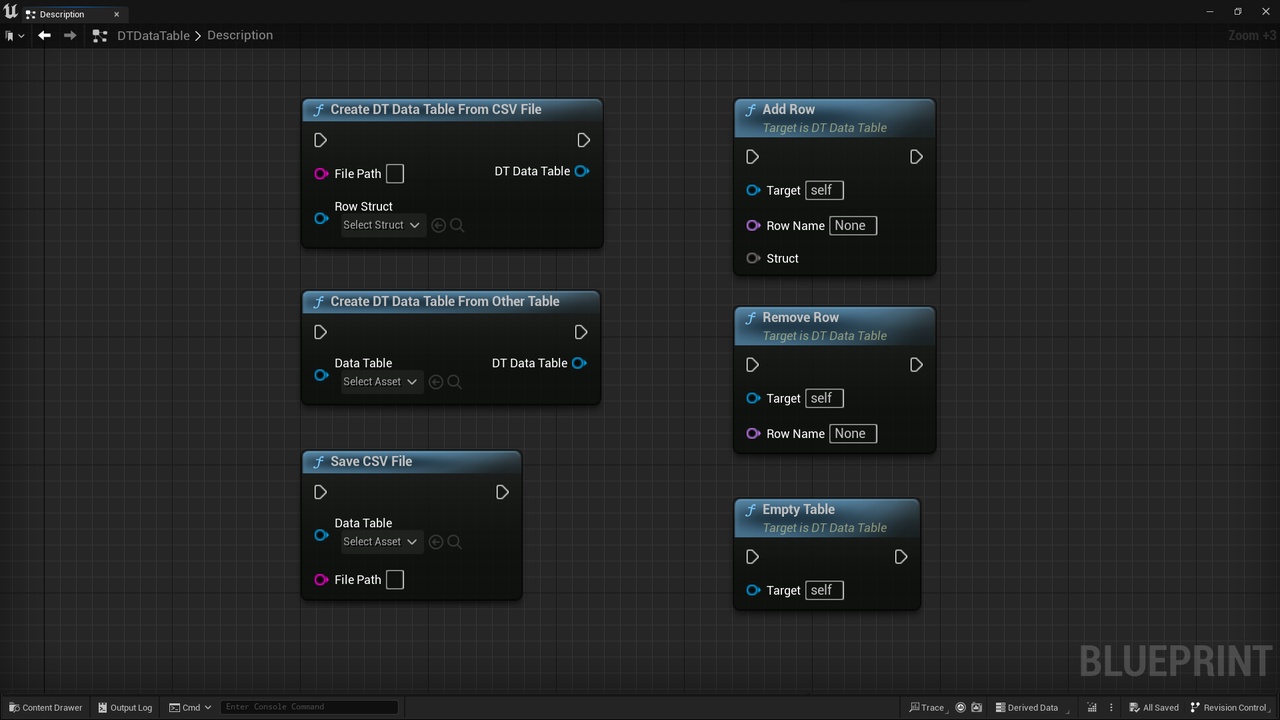Screen dimensions: 1280x720
Task: Click the forward navigation arrow
Action: click(70, 35)
